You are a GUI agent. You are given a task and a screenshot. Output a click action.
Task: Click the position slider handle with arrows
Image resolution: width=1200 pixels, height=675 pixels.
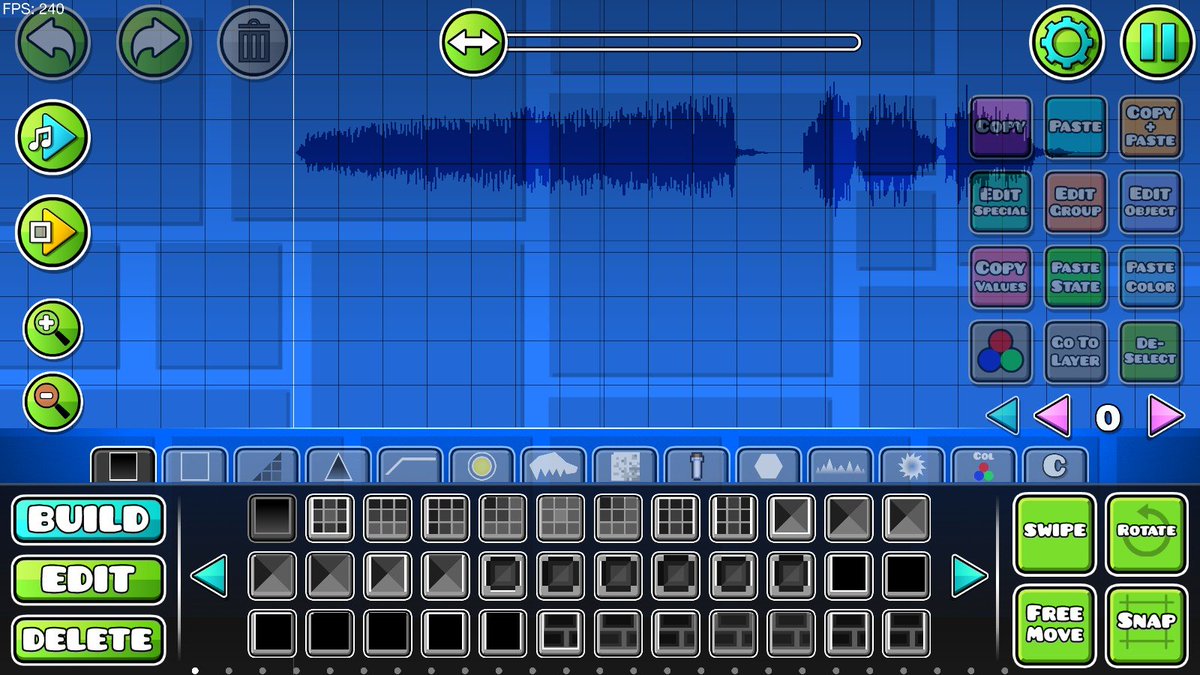click(x=473, y=42)
